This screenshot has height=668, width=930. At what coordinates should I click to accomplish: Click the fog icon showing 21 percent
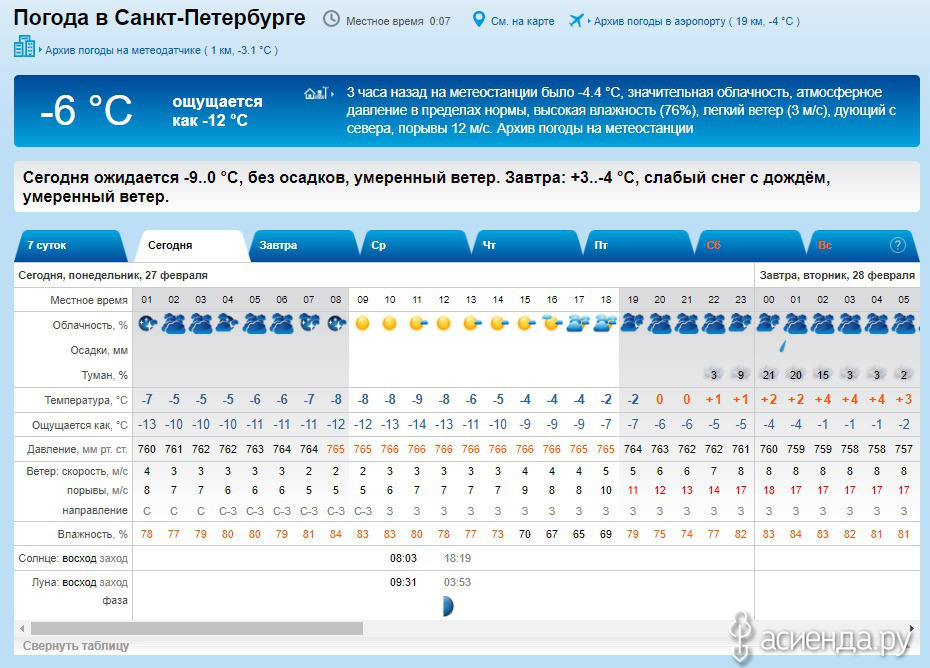pyautogui.click(x=769, y=374)
